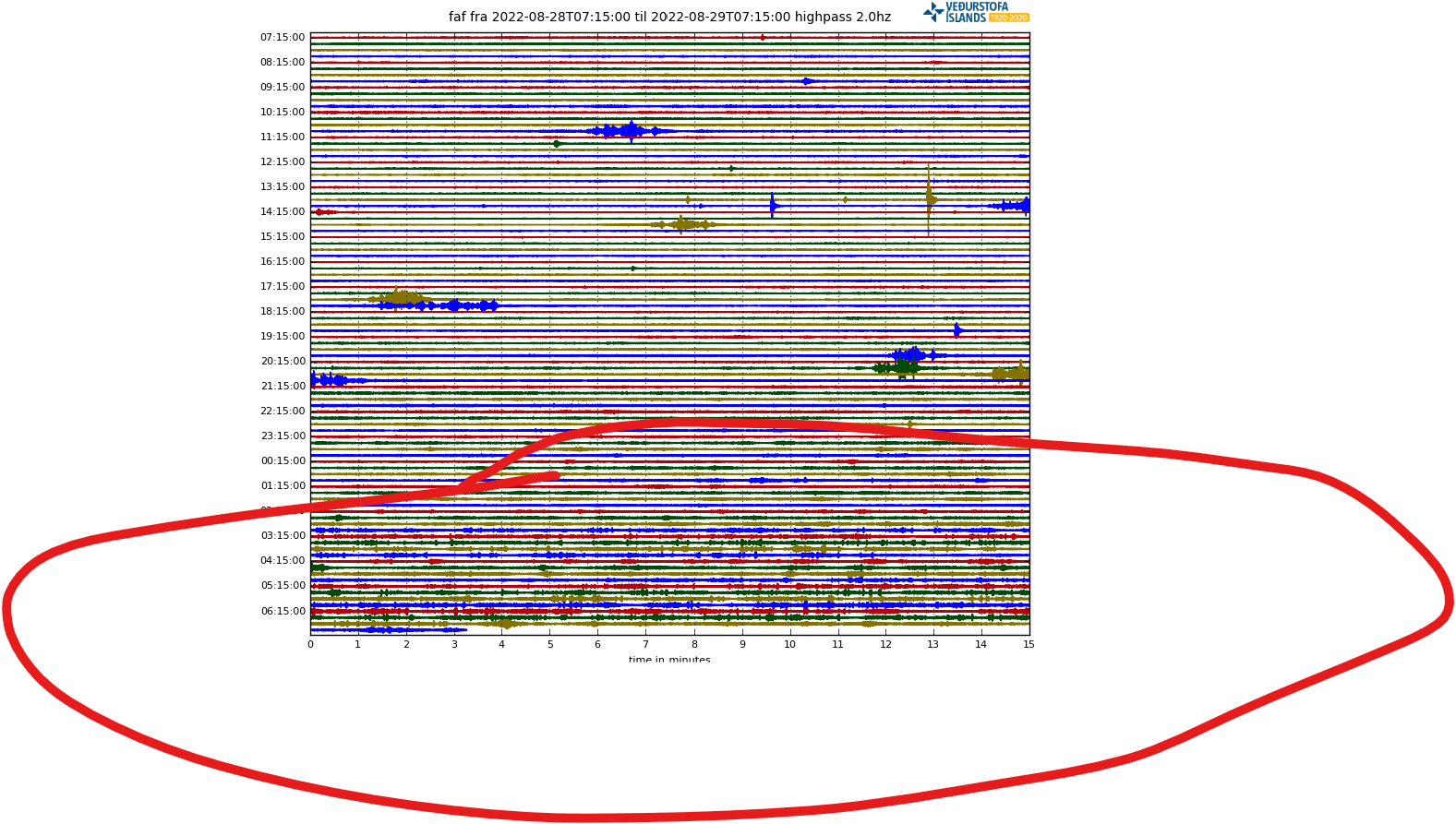Pick x-axis tick label 8
The image size is (1456, 824).
(693, 645)
